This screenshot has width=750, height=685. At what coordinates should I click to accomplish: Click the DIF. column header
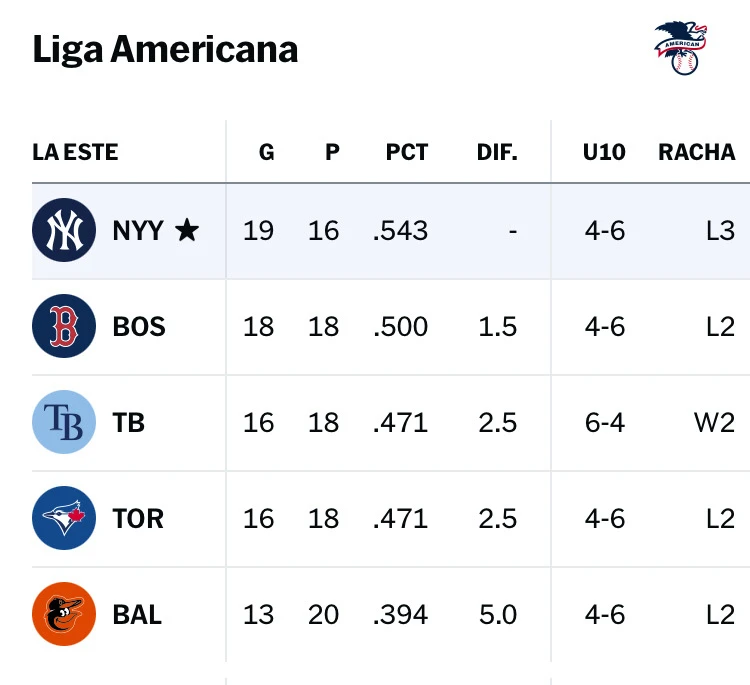point(497,152)
